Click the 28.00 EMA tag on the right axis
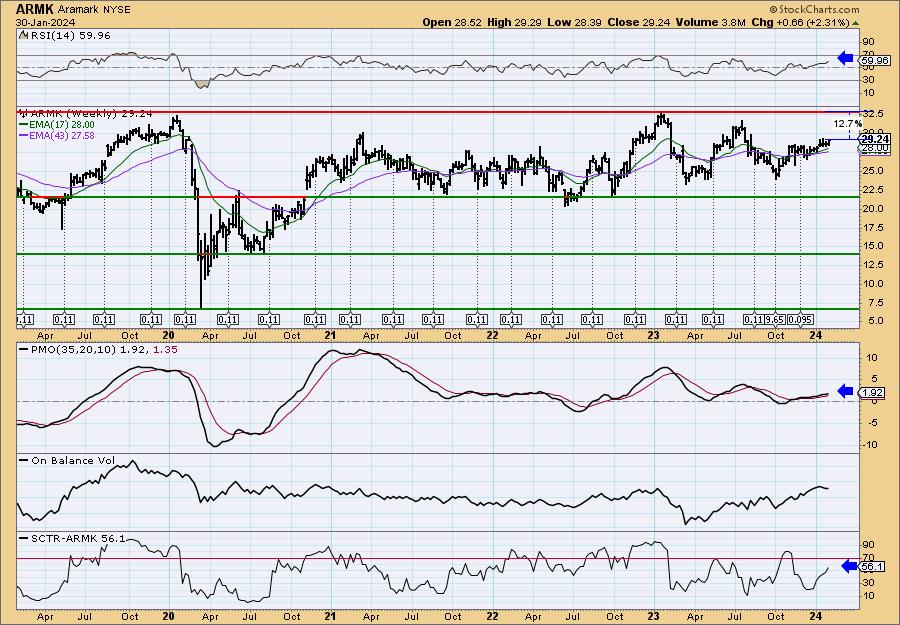Viewport: 900px width, 625px height. (875, 148)
